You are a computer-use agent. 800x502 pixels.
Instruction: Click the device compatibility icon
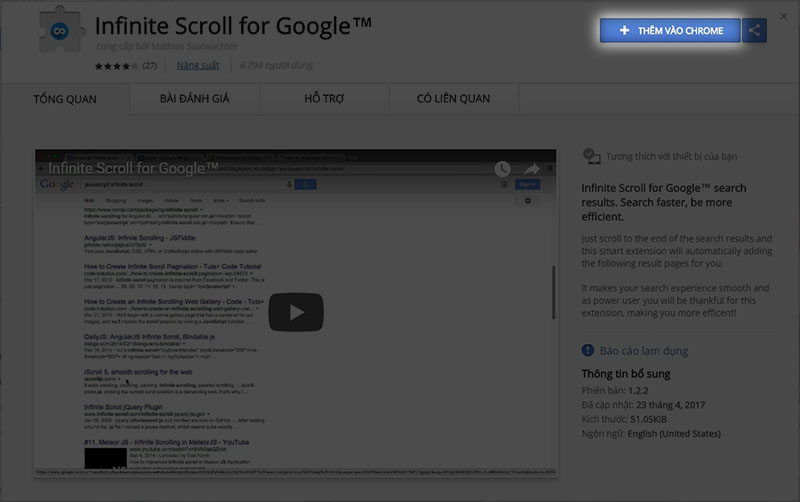[591, 157]
